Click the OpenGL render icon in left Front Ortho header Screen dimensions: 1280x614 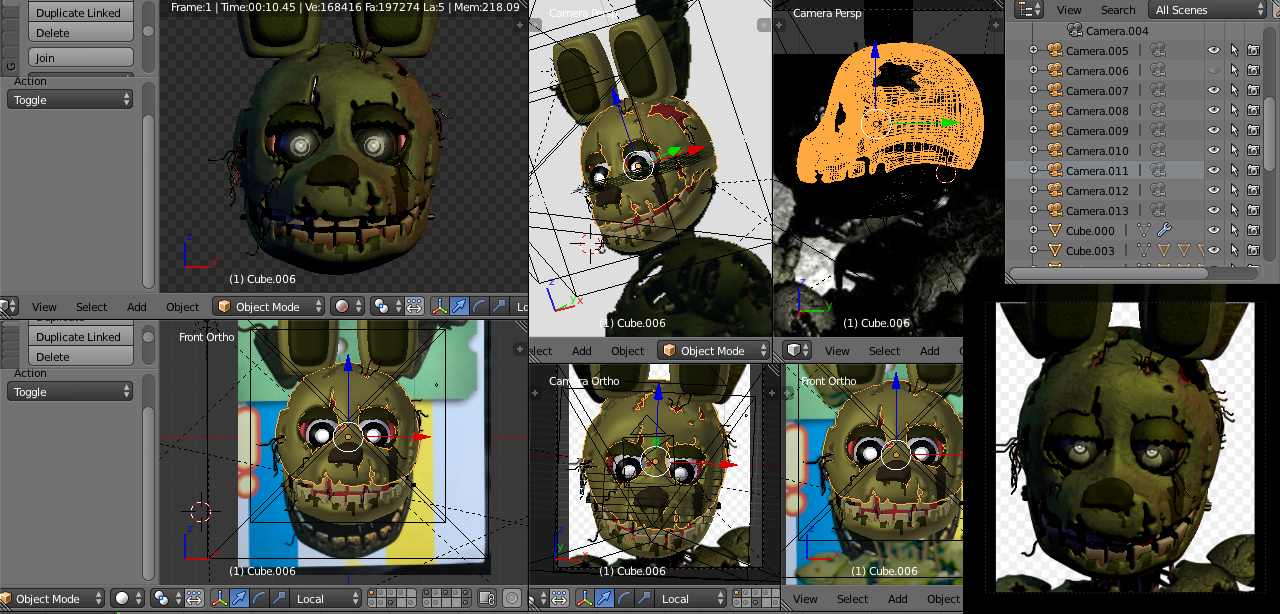(x=512, y=598)
